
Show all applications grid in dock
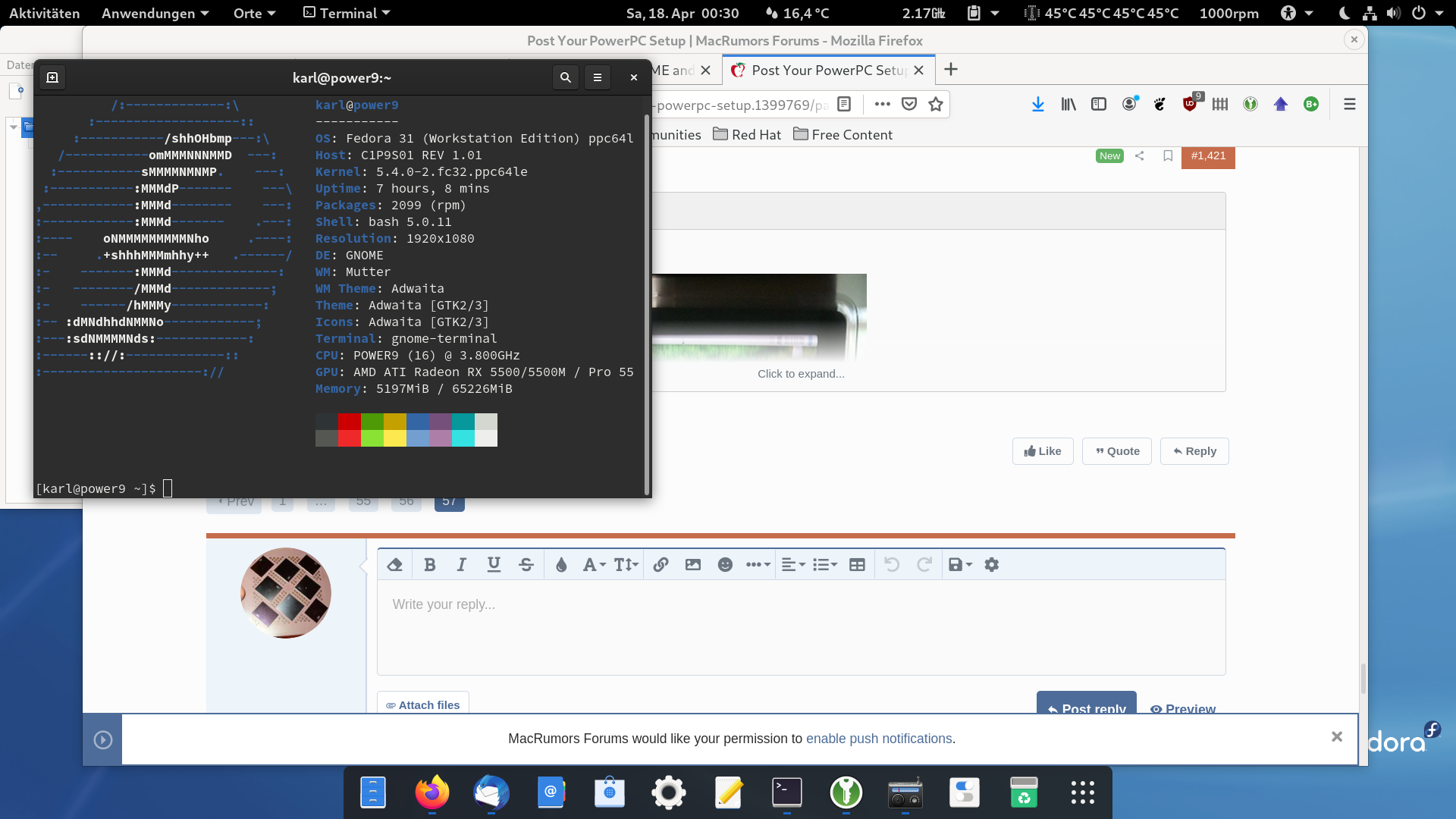tap(1083, 793)
